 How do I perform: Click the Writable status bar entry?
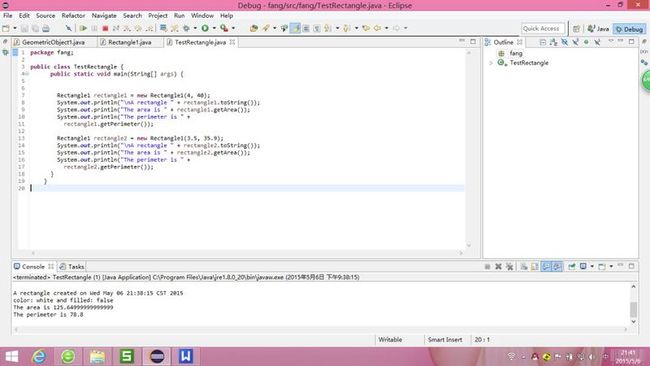coord(390,339)
